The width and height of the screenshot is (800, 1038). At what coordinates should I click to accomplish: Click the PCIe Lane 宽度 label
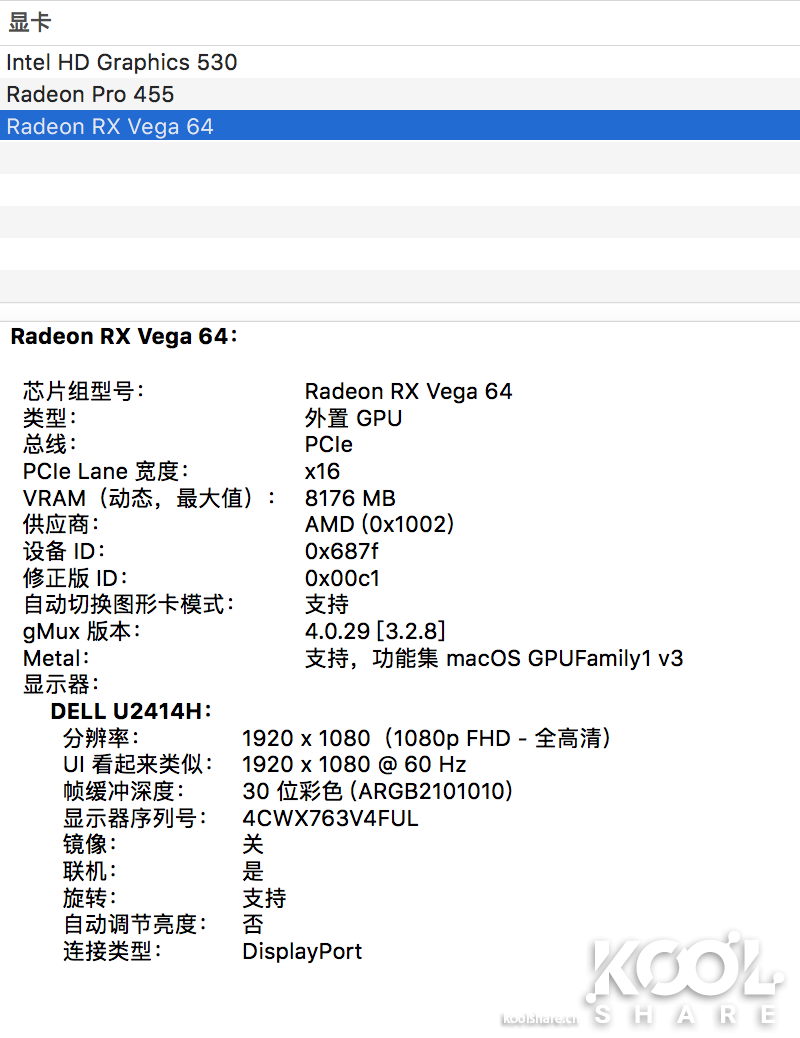pyautogui.click(x=106, y=471)
